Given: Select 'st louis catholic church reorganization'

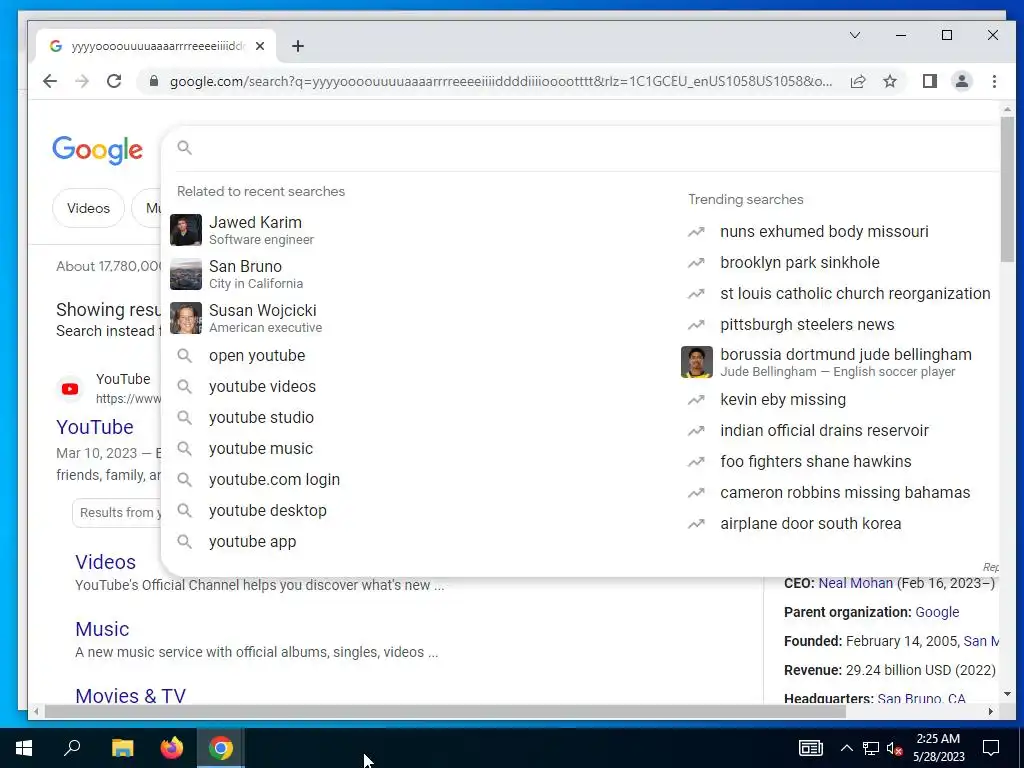Looking at the screenshot, I should (x=839, y=294).
